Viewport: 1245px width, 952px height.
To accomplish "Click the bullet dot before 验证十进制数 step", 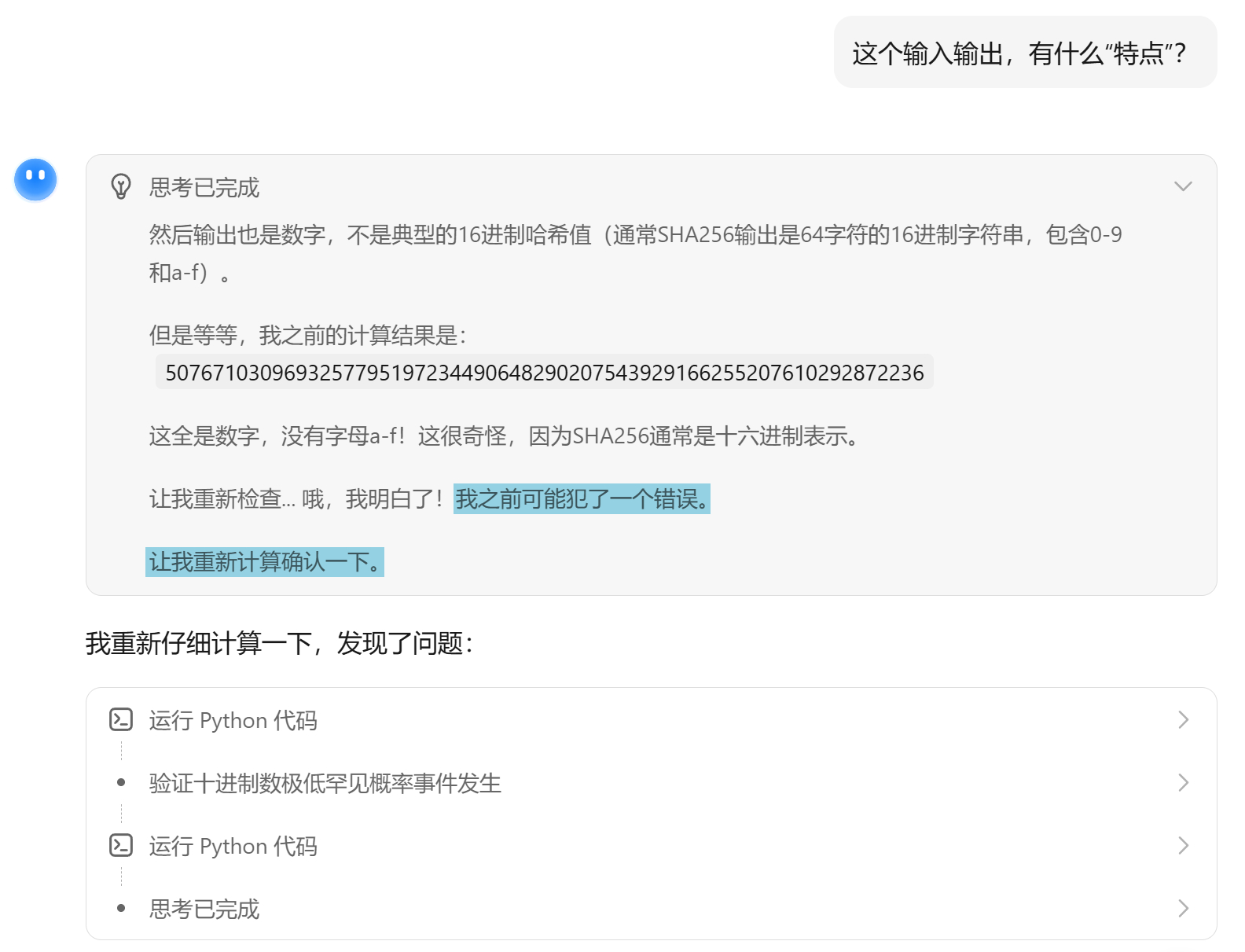I will pyautogui.click(x=121, y=782).
